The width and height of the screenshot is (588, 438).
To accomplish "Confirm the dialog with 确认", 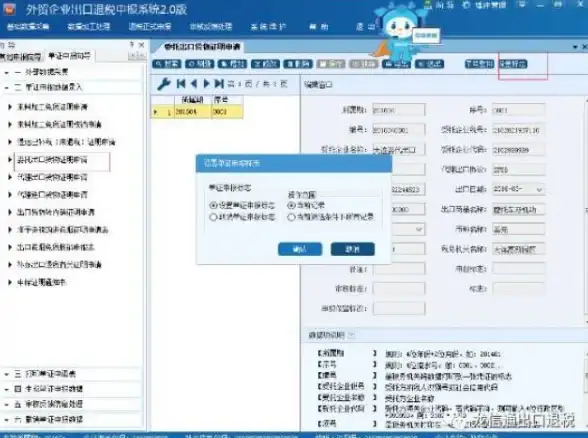I will (300, 249).
